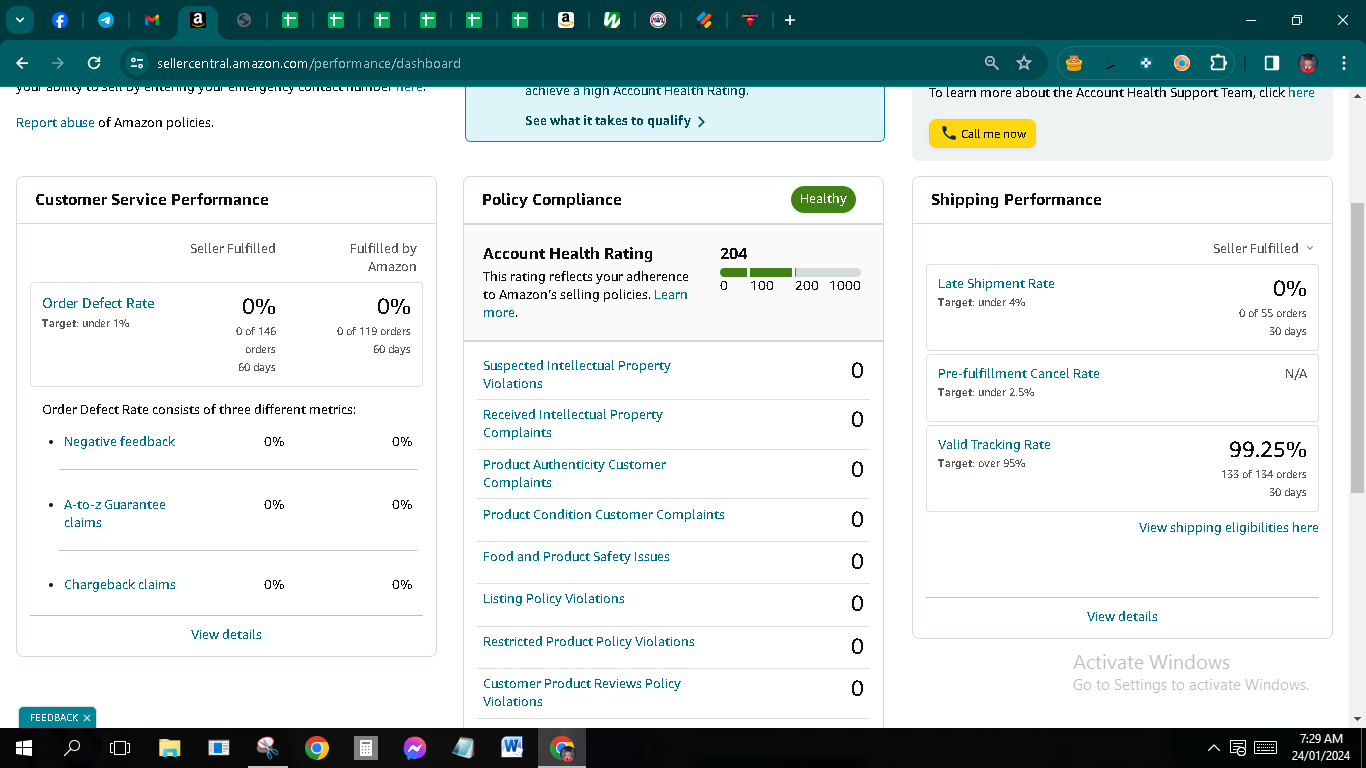Screen dimensions: 1366x768
Task: Click the page's vertical scrollbar
Action: [x=1357, y=347]
